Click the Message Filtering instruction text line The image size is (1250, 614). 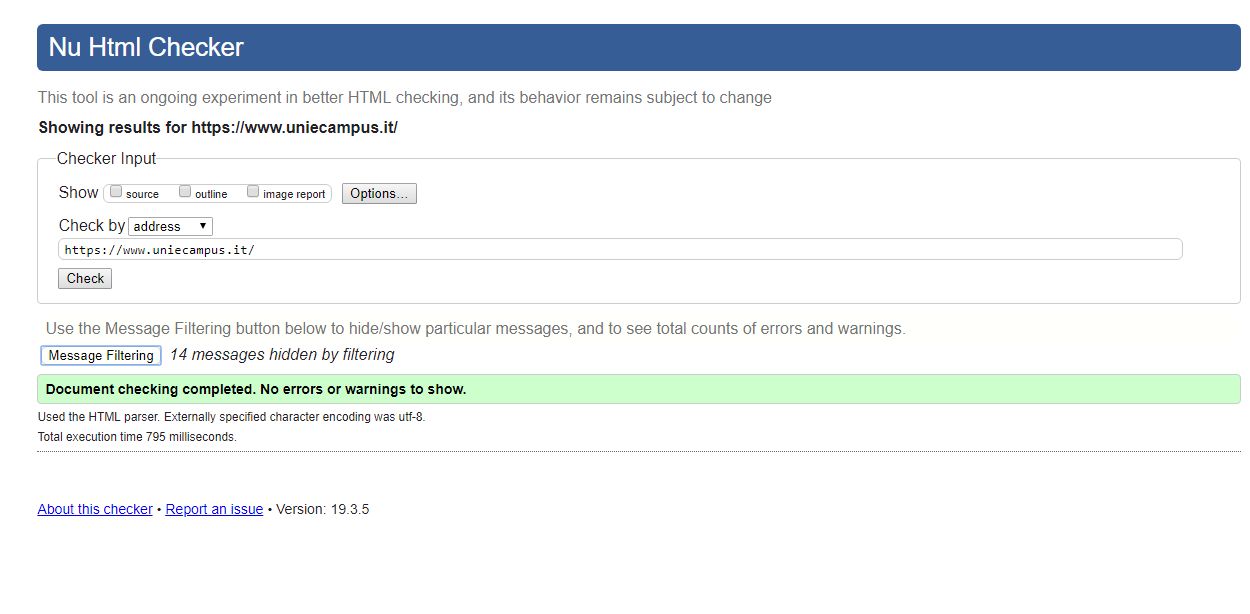click(x=476, y=328)
